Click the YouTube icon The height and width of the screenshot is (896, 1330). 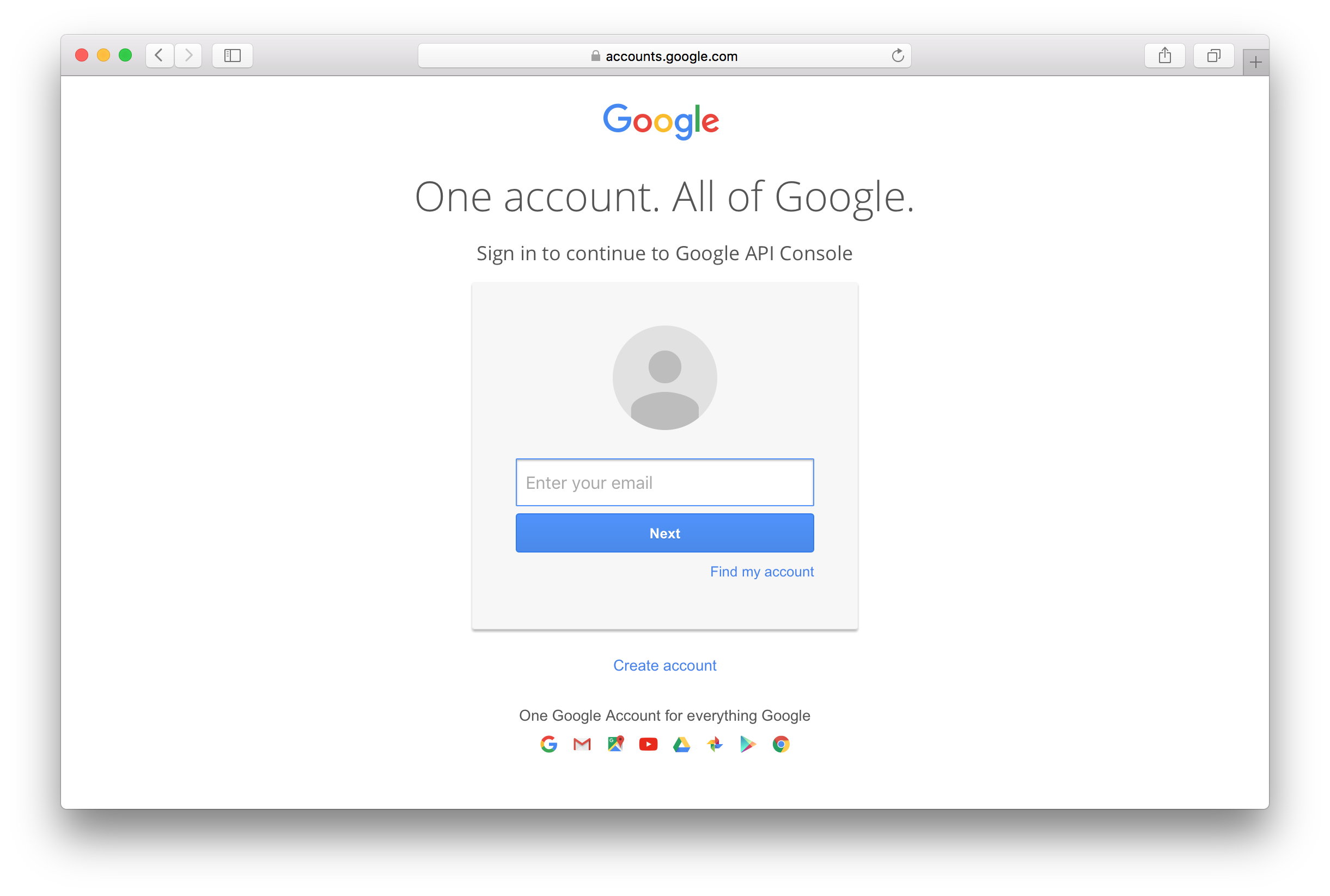649,743
